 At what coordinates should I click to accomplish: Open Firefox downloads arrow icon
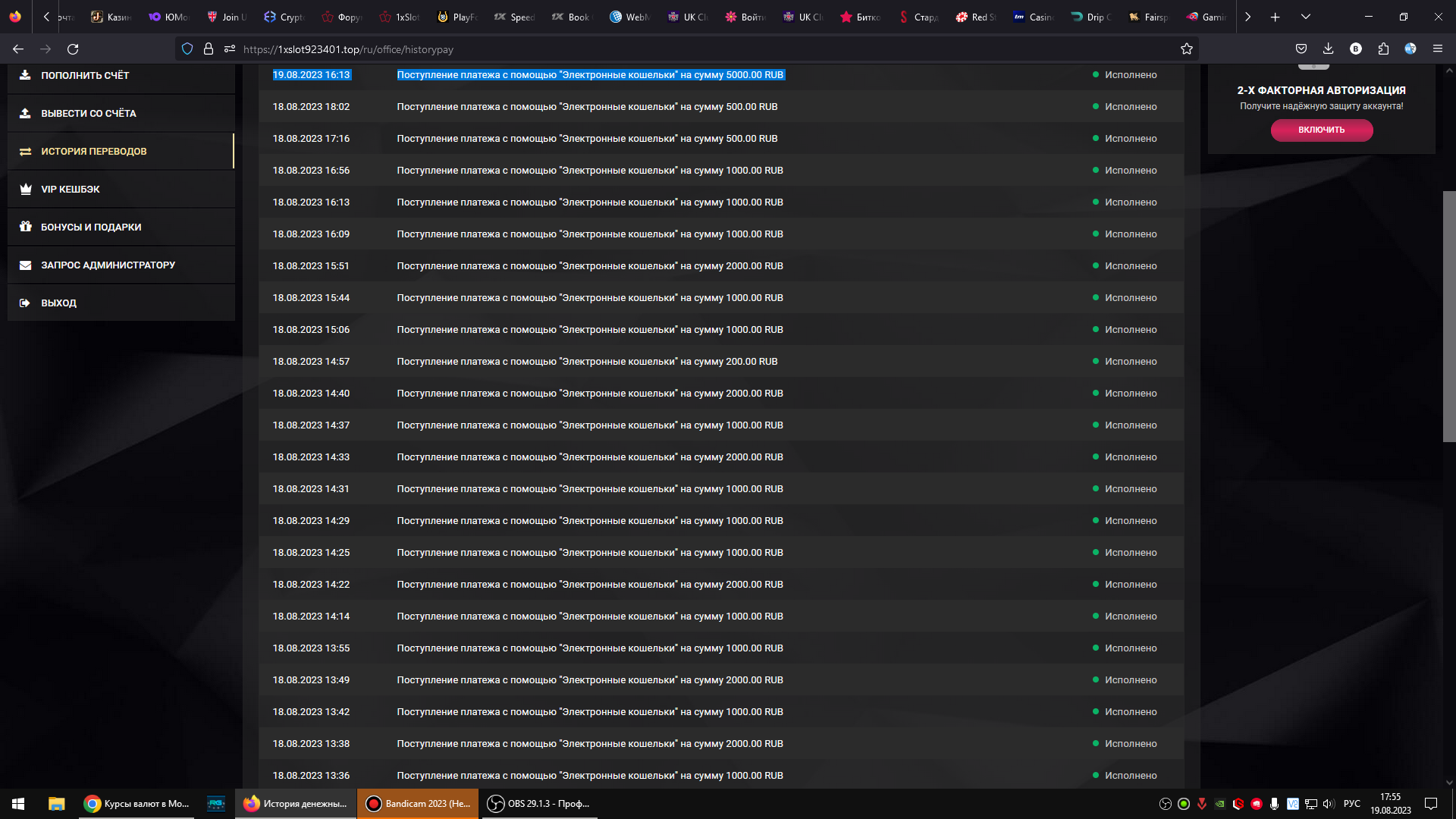[1328, 49]
